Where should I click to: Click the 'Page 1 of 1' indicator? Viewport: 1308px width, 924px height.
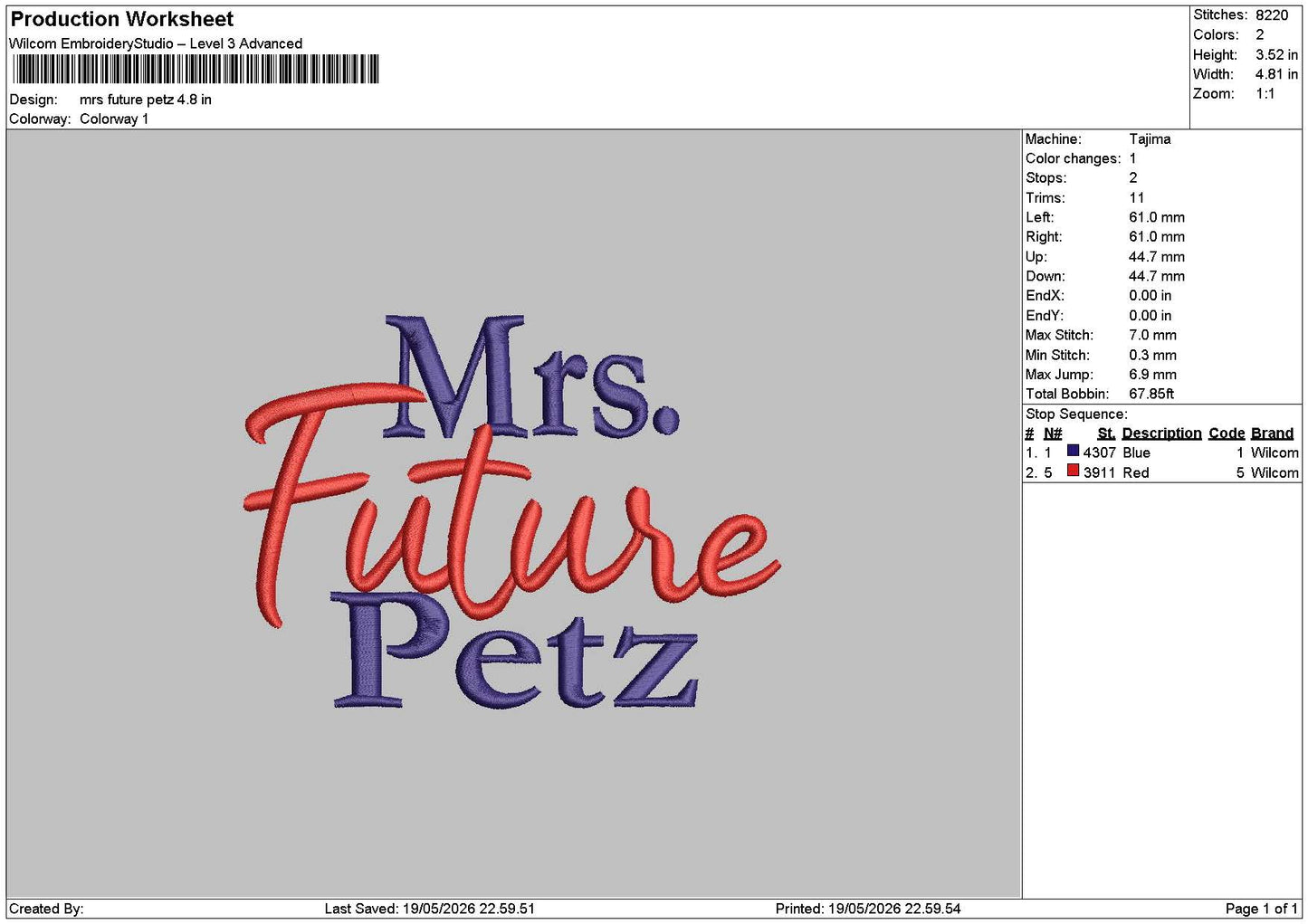point(1261,909)
